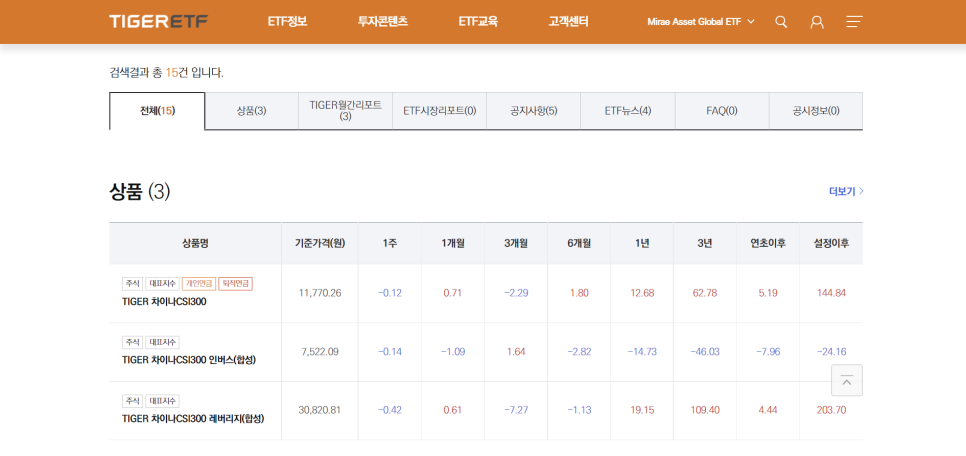Click the 1주 column header
This screenshot has height=456, width=966.
coord(390,243)
